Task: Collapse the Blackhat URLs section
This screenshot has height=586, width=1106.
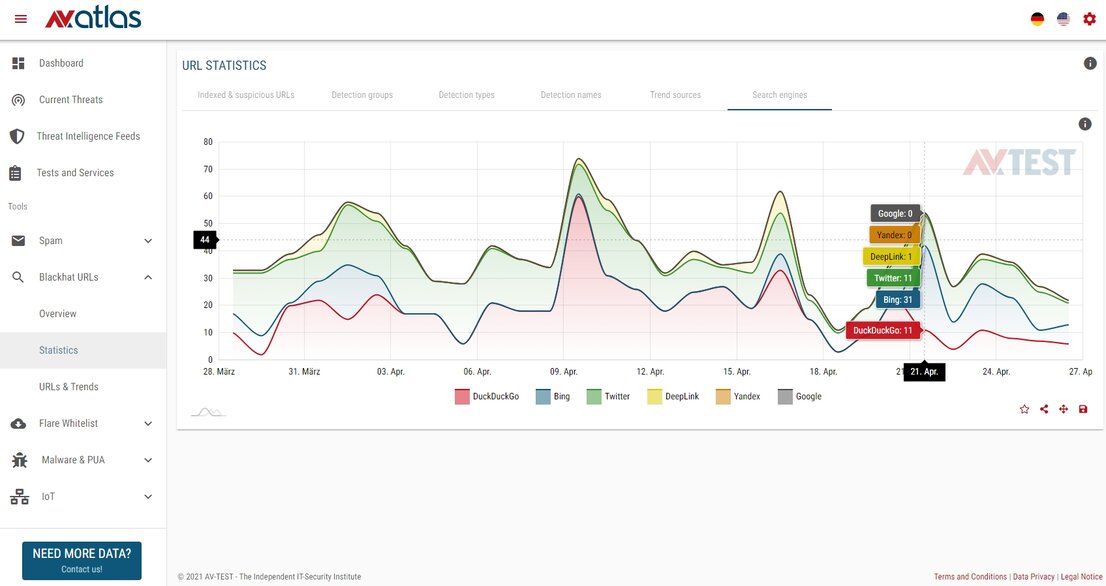Action: click(148, 277)
